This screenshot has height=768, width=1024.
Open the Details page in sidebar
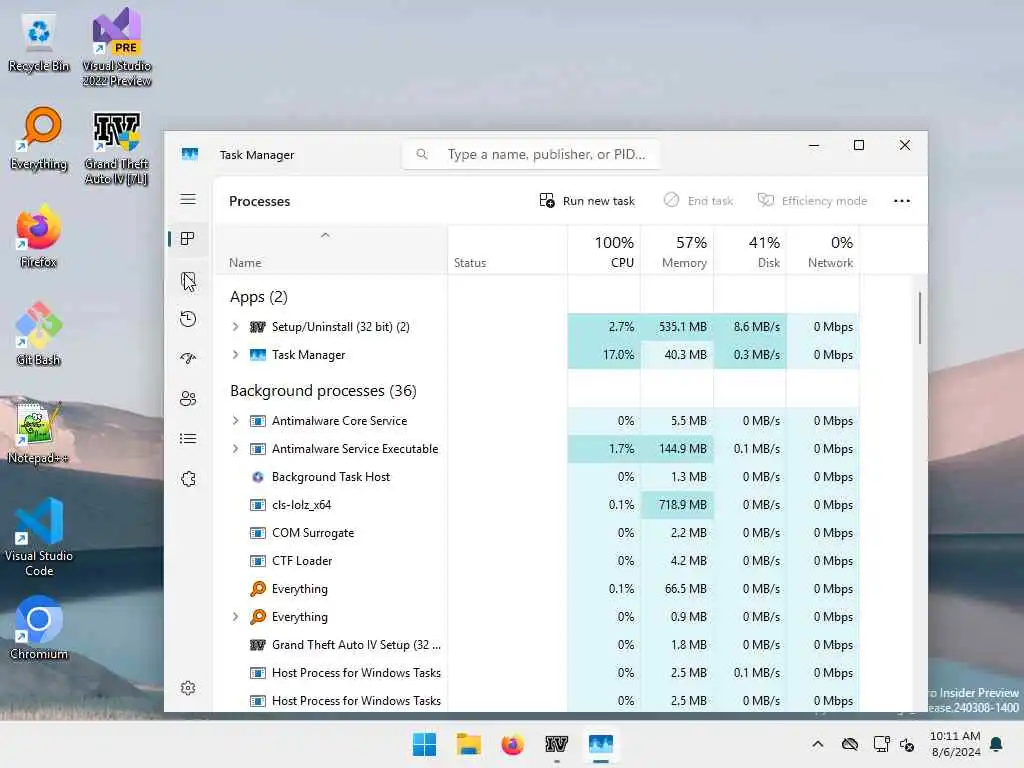[x=188, y=439]
